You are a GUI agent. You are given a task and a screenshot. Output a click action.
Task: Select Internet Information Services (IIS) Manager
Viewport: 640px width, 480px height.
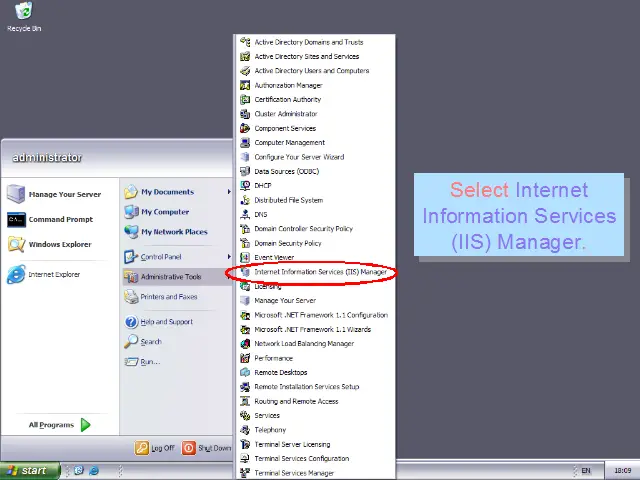[x=314, y=272]
